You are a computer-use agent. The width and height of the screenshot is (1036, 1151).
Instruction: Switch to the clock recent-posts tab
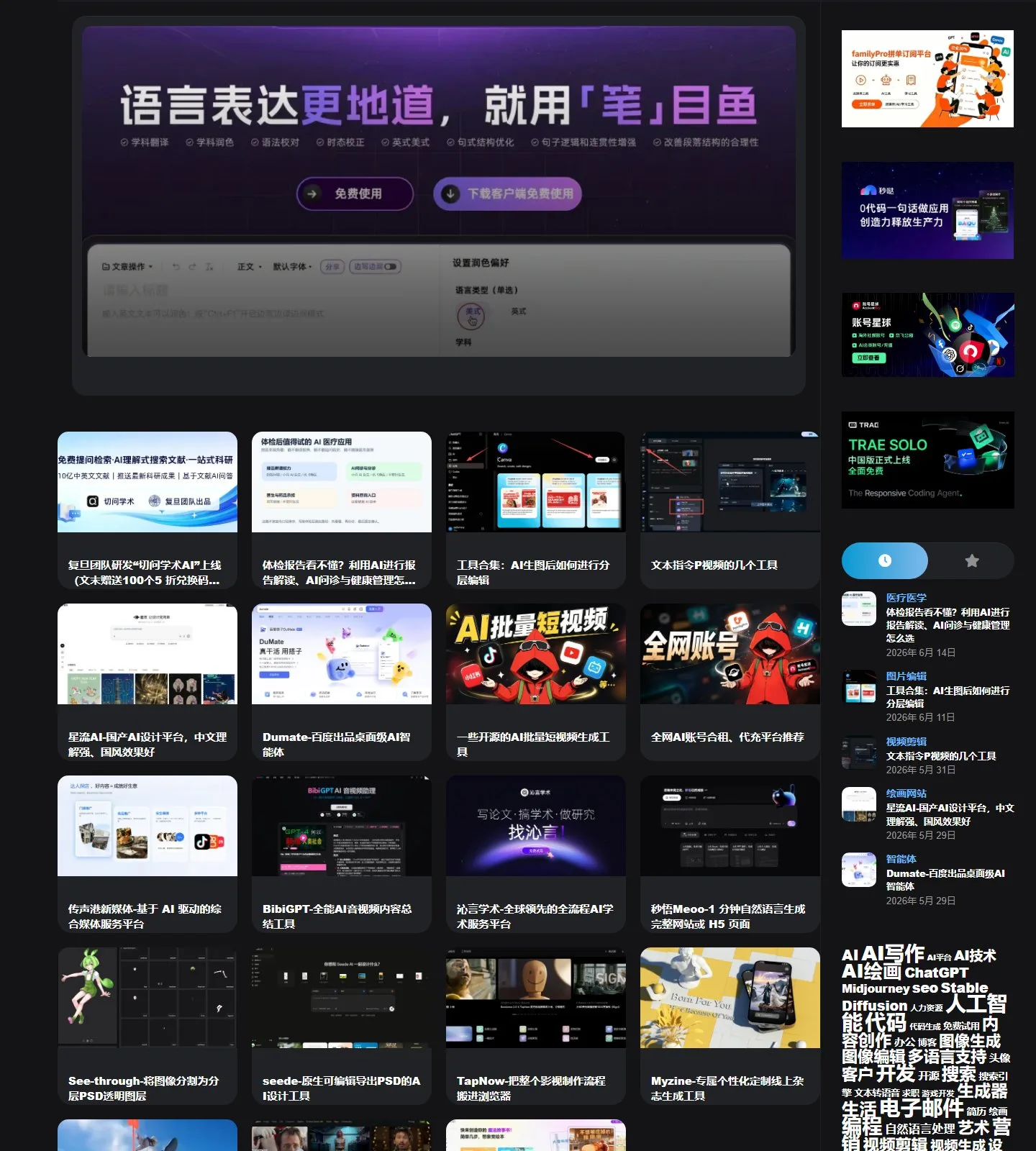click(x=885, y=560)
